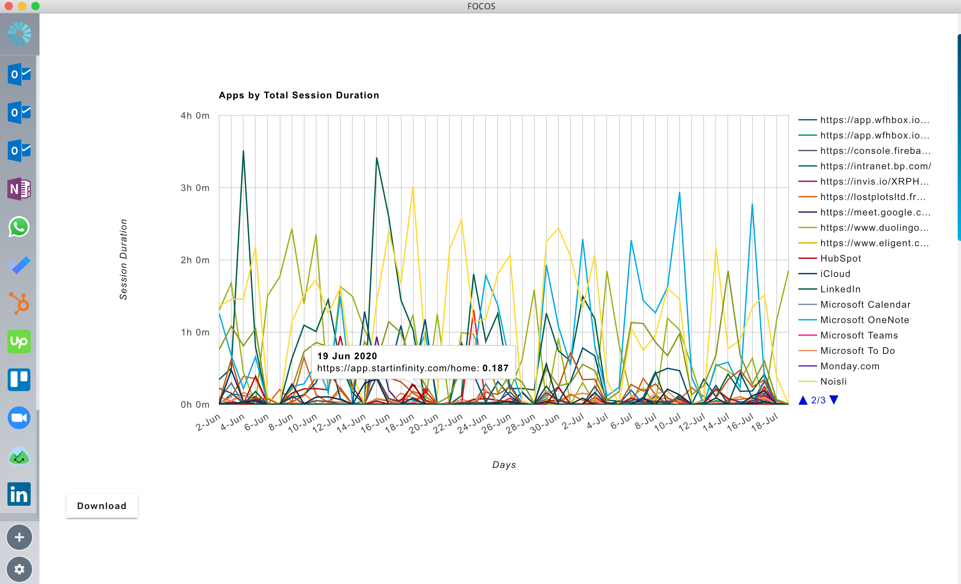Click the plus icon to add an app
Viewport: 961px width, 584px height.
19,537
